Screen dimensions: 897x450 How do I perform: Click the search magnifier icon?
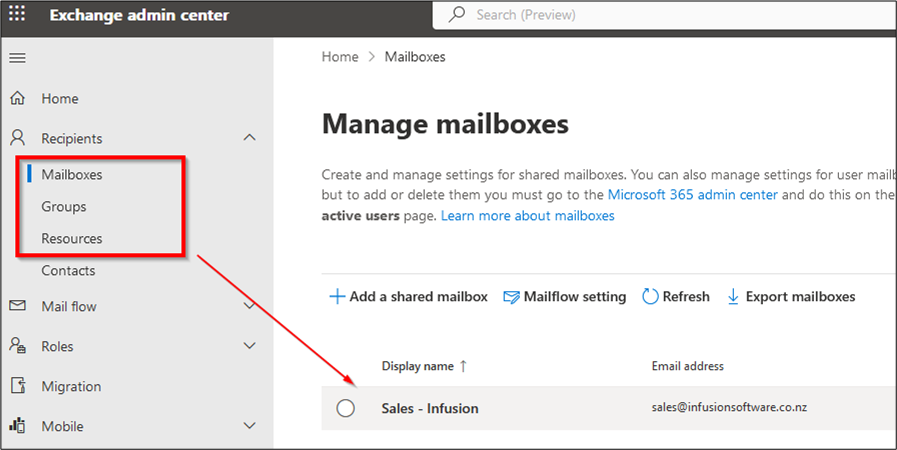[x=457, y=14]
